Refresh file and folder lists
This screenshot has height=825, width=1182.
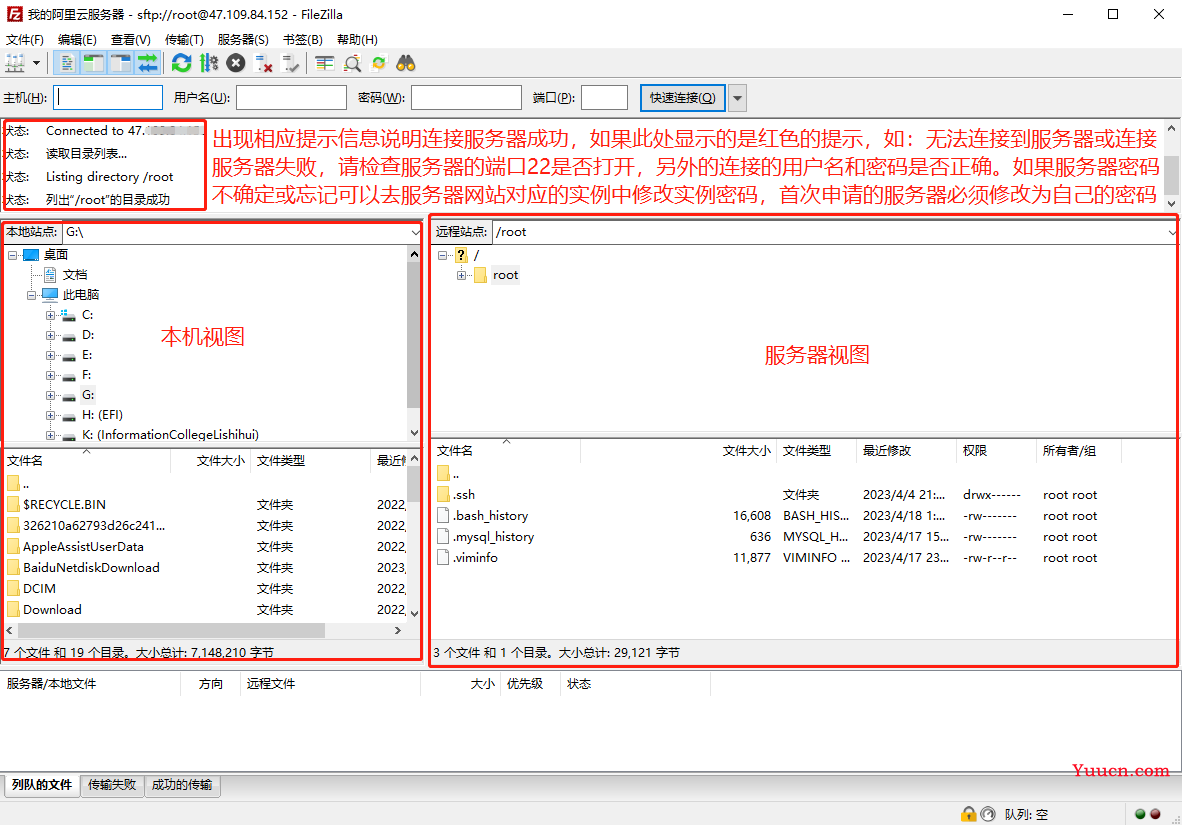pos(182,63)
